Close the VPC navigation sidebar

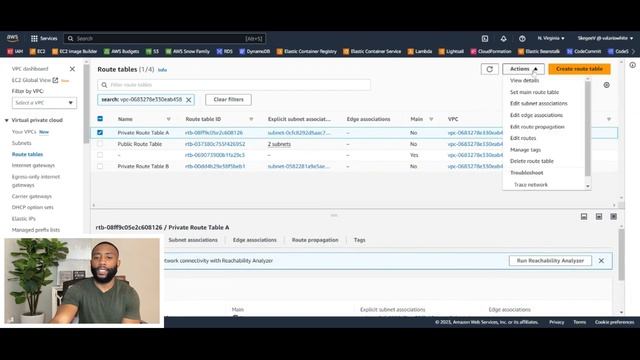72,69
